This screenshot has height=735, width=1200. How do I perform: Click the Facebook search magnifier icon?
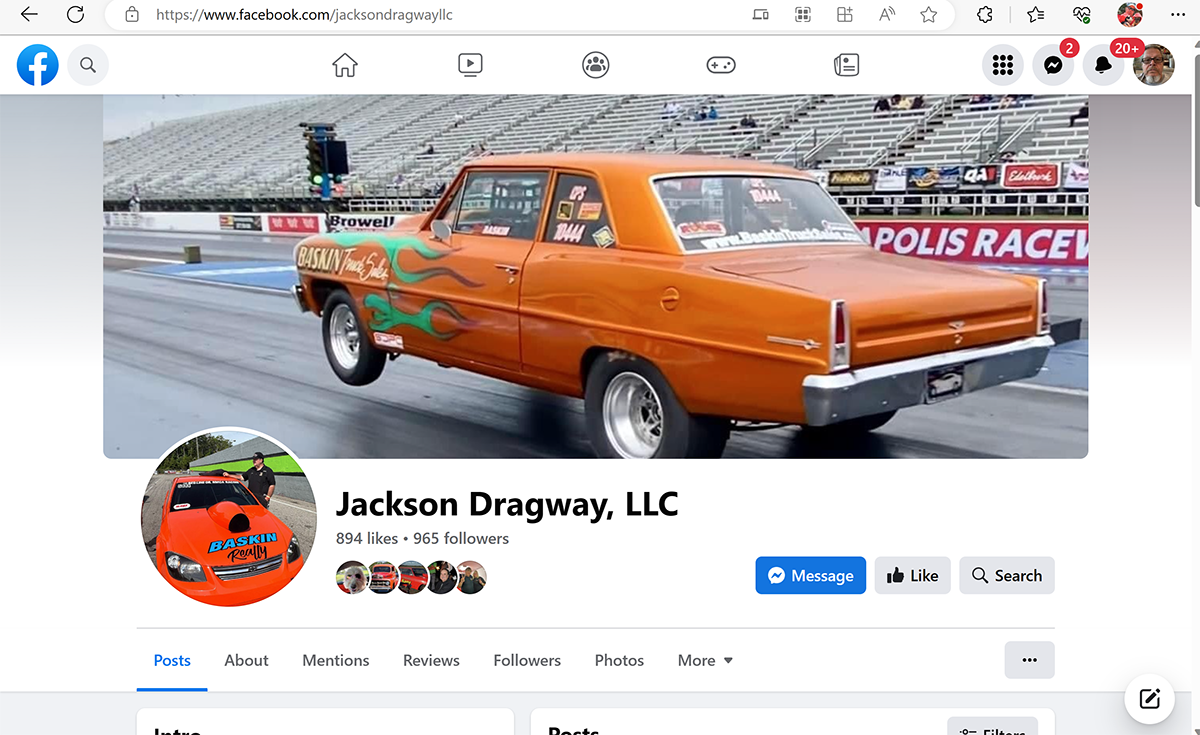pos(88,65)
